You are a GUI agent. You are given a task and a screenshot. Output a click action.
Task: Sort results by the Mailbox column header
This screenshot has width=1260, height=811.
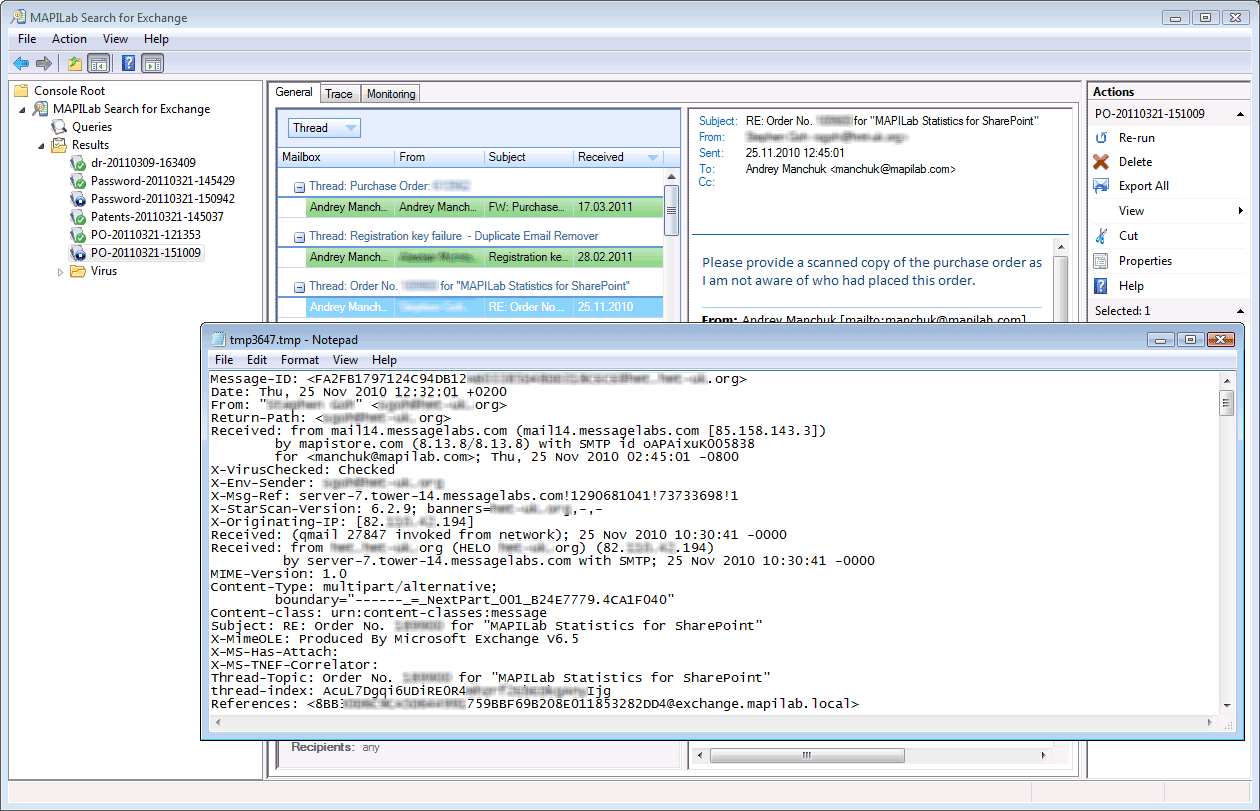335,157
